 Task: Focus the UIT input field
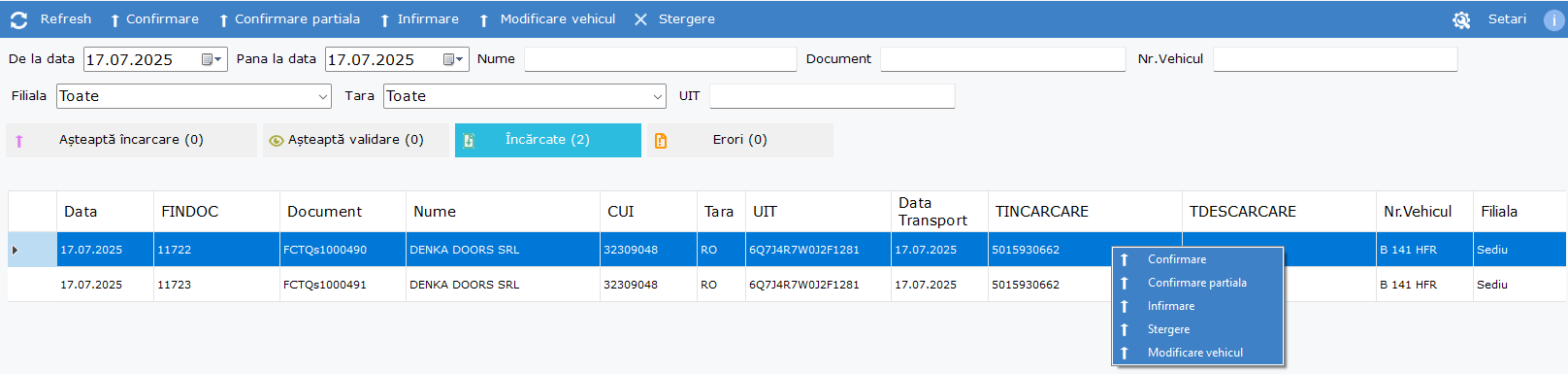click(833, 96)
